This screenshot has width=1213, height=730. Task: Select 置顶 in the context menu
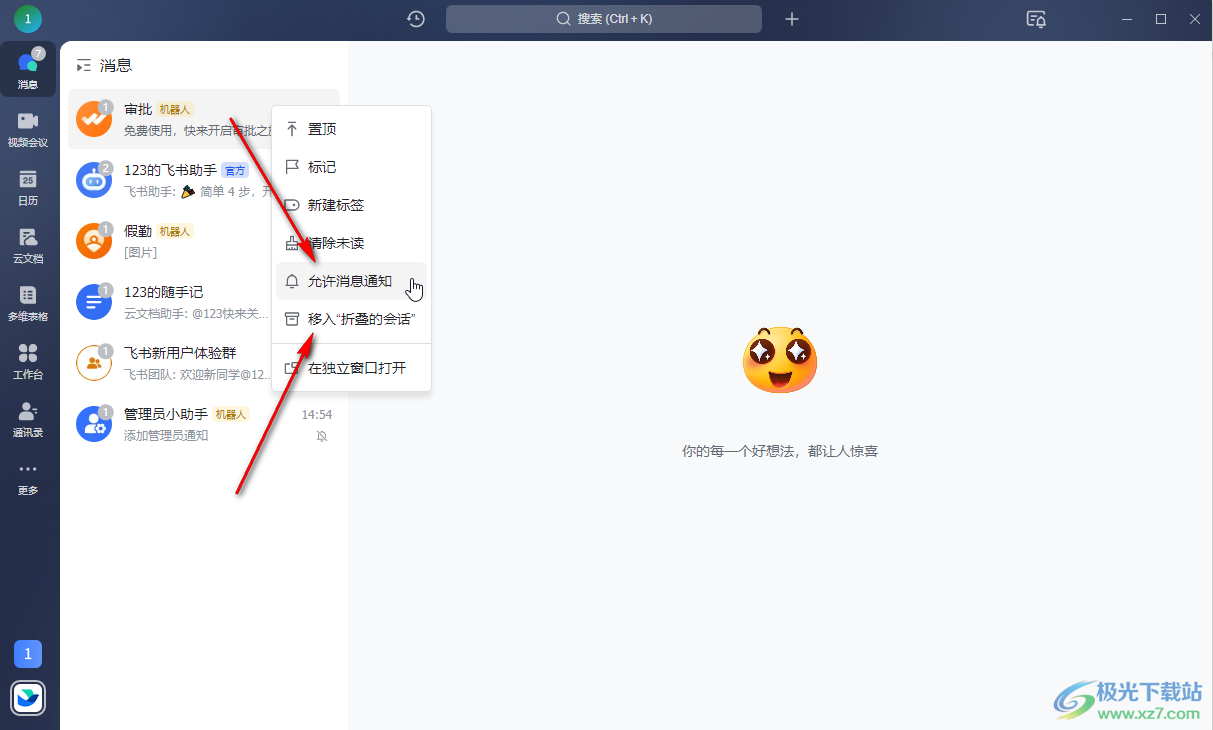351,129
